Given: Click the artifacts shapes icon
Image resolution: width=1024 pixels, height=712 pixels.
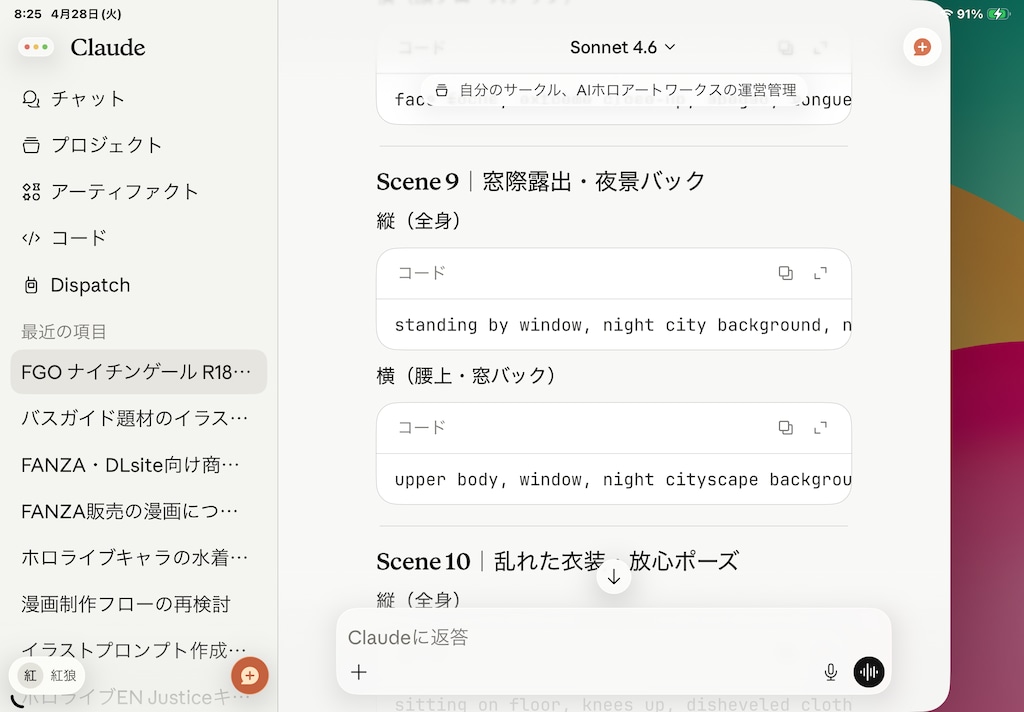Looking at the screenshot, I should tap(31, 191).
